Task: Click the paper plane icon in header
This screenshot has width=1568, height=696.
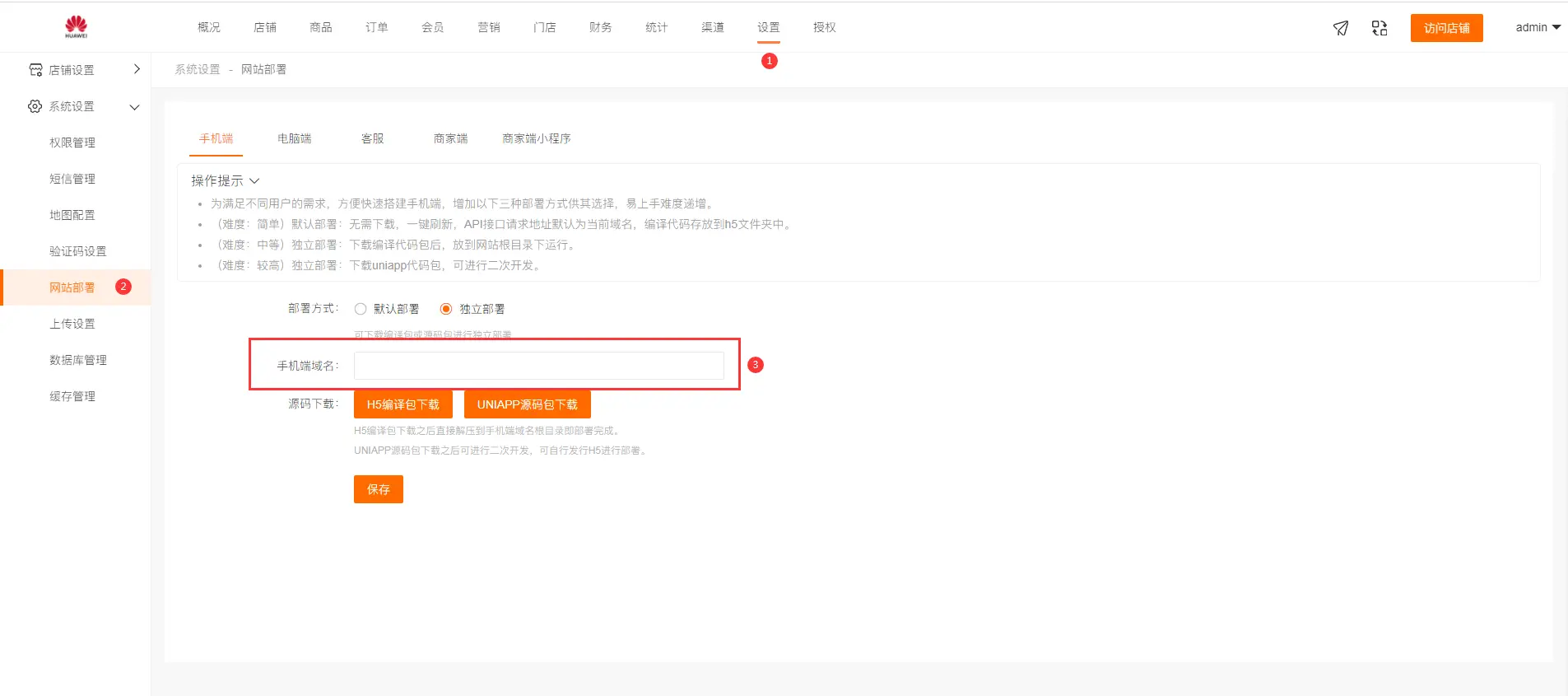Action: [x=1341, y=28]
